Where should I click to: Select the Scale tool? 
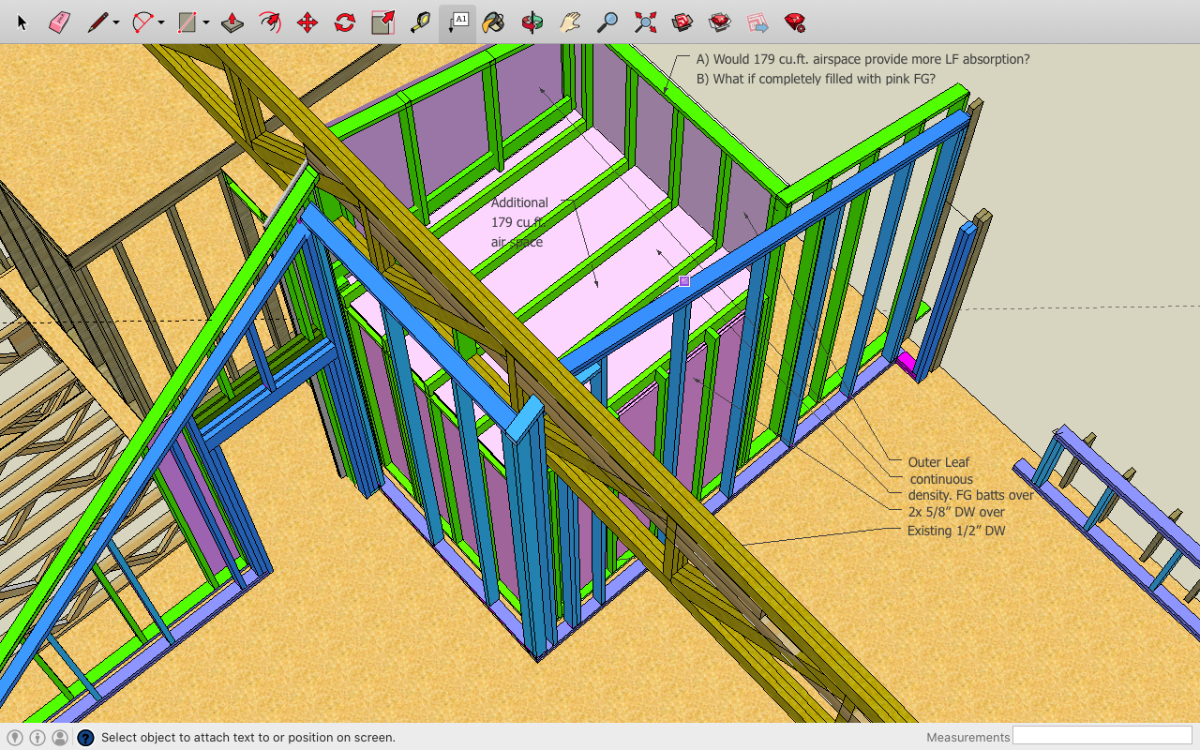click(x=382, y=21)
